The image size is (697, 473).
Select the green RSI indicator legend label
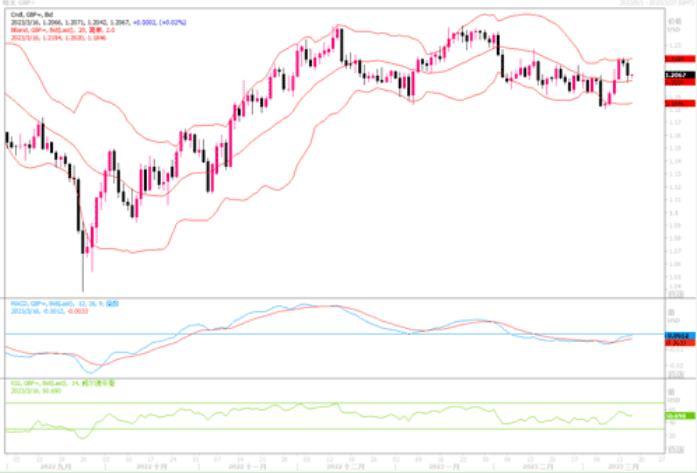pos(63,383)
